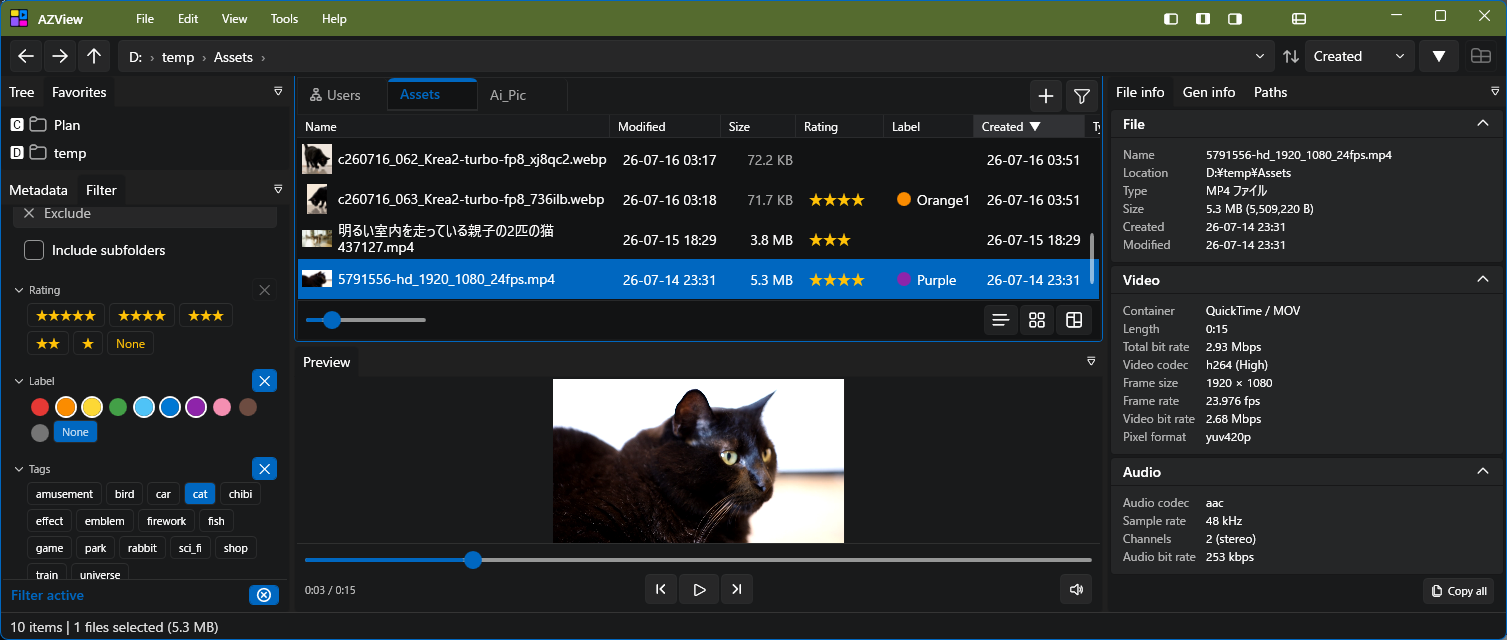Viewport: 1507px width, 640px height.
Task: Clear the Label filter
Action: click(x=264, y=381)
